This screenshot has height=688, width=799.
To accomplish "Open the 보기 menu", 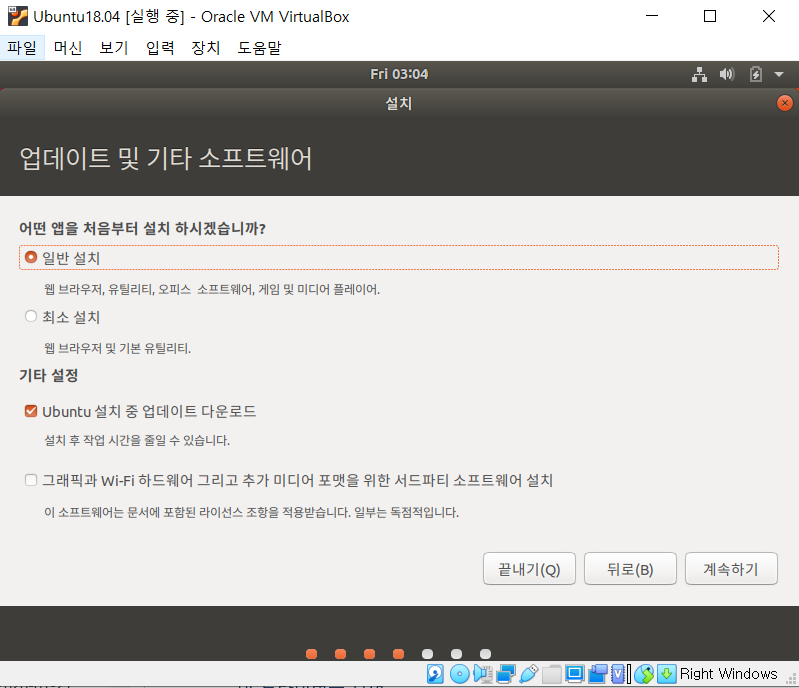I will click(x=114, y=47).
